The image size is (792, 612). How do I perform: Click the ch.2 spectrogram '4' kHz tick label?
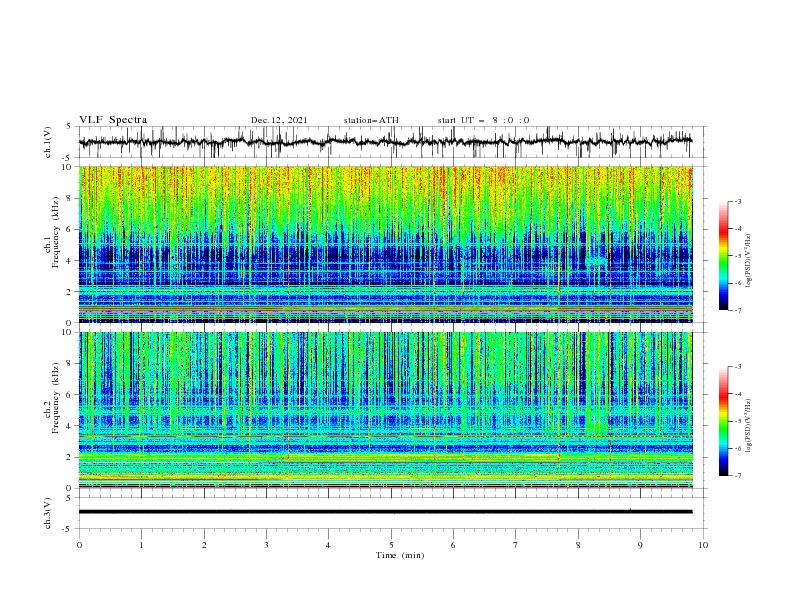[70, 426]
